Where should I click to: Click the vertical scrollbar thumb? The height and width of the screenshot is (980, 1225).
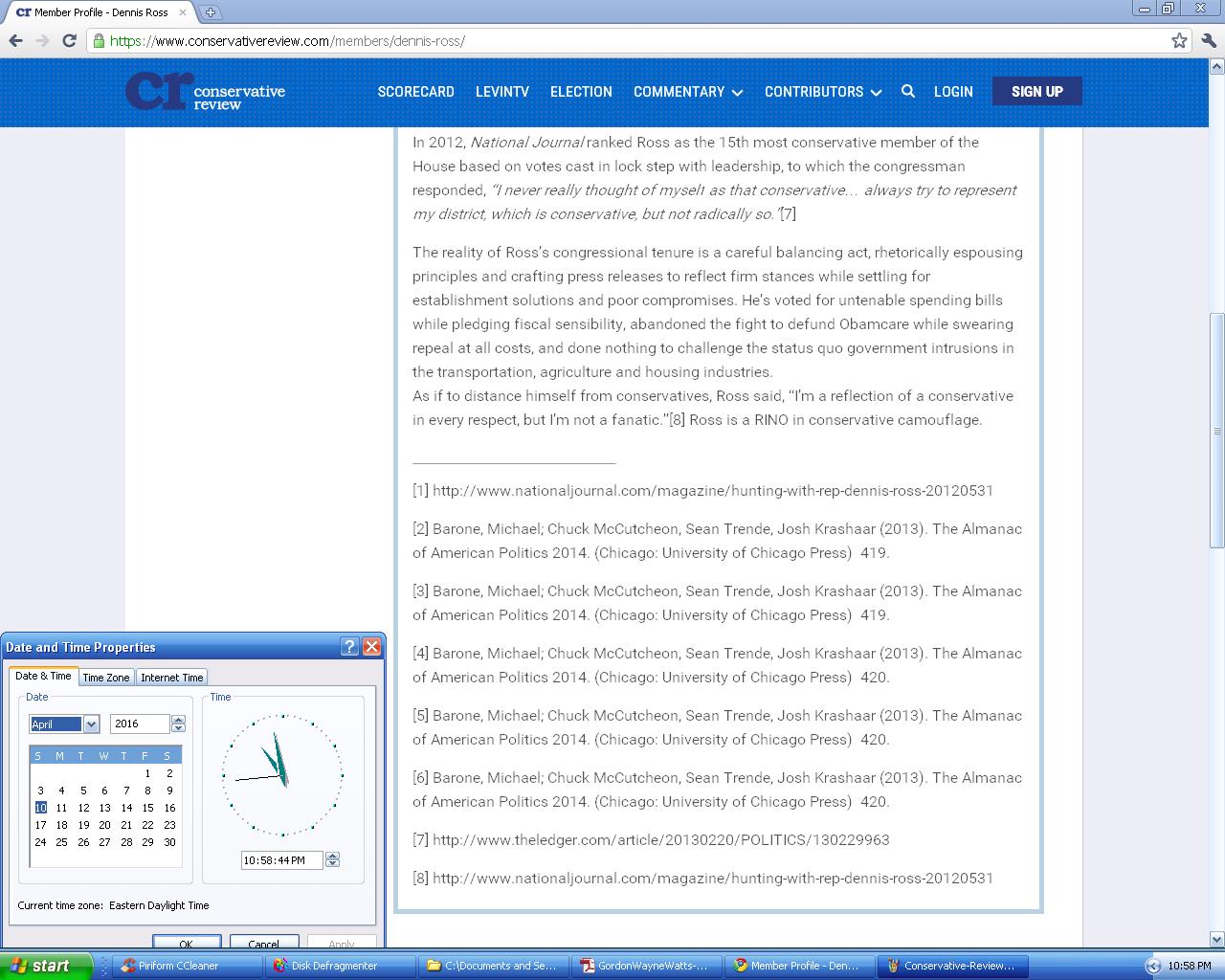tap(1217, 431)
